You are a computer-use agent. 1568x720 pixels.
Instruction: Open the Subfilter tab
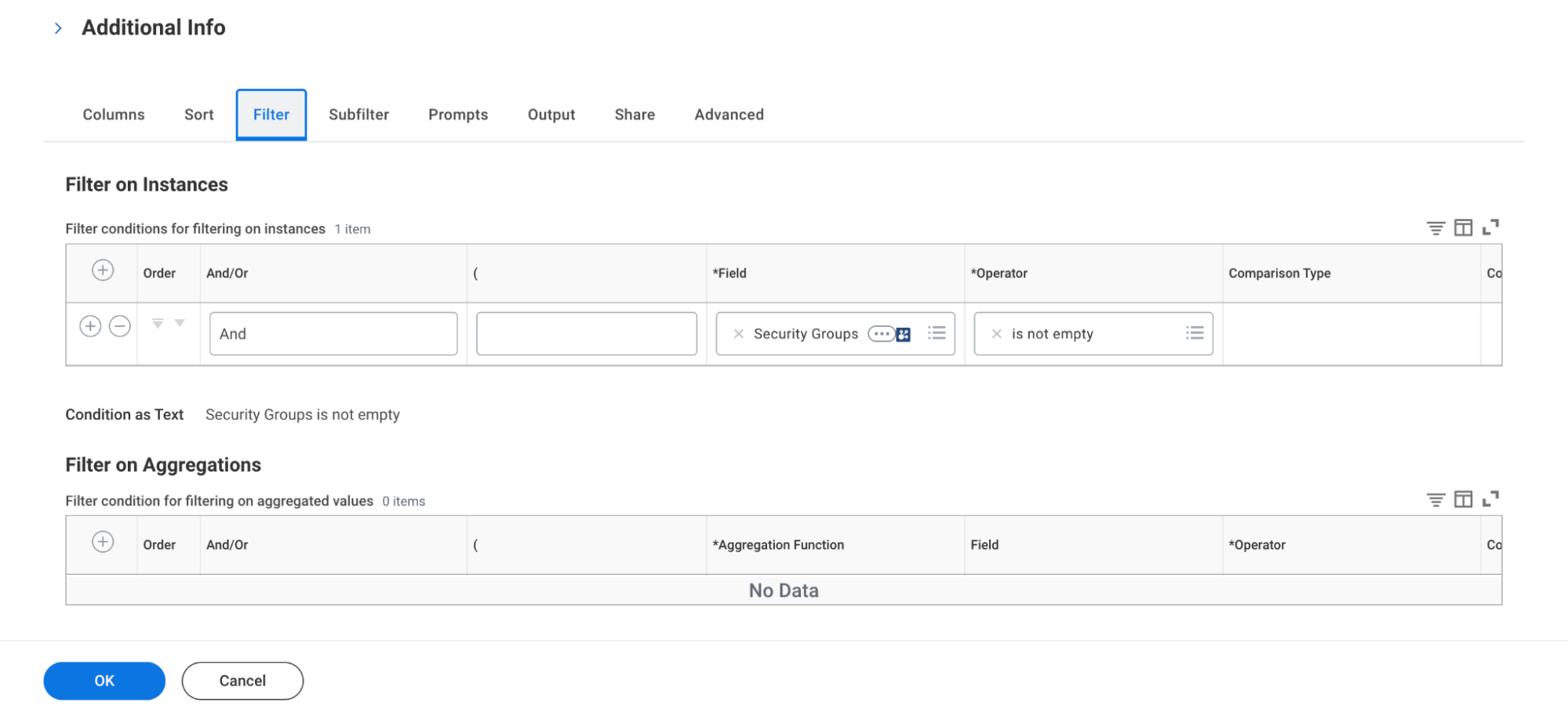358,115
